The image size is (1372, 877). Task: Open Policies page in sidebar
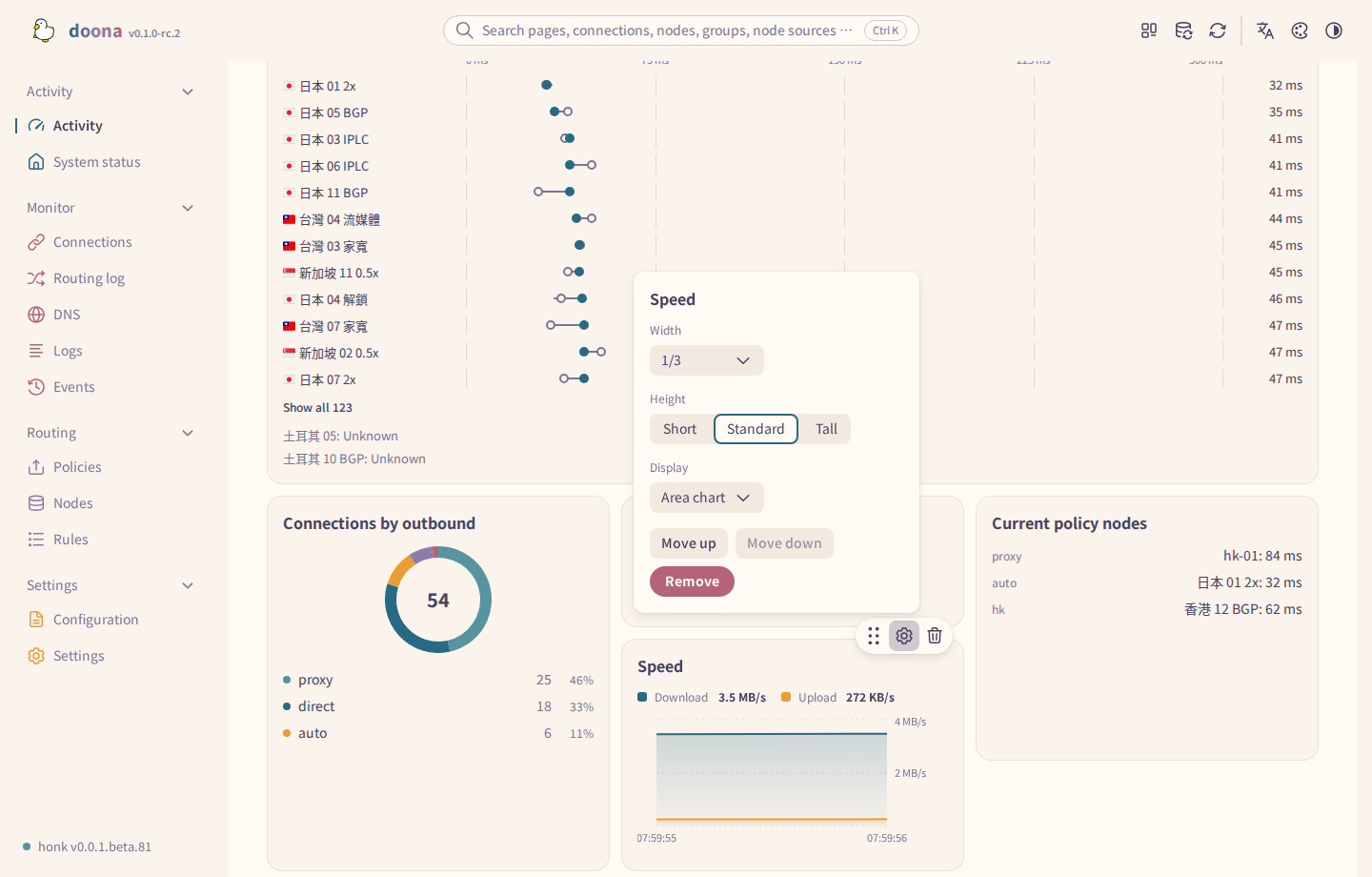point(77,467)
